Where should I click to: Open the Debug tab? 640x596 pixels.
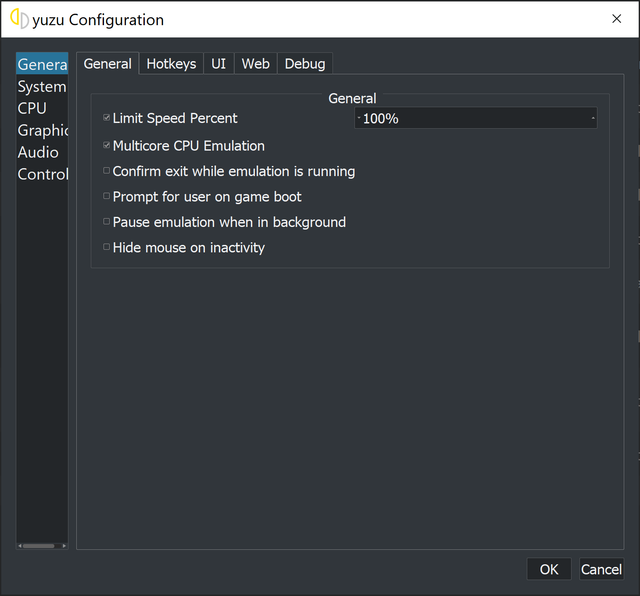pos(305,64)
